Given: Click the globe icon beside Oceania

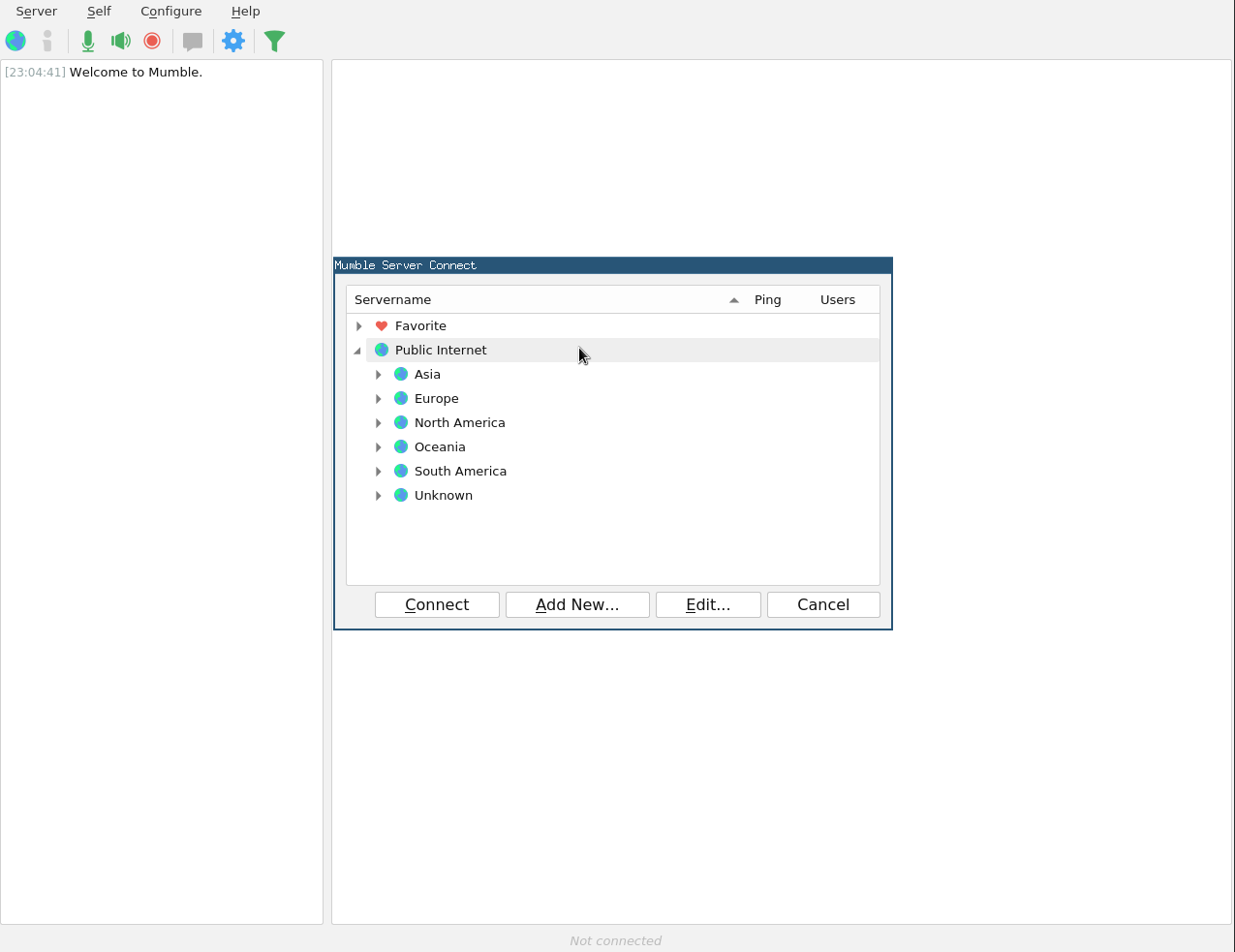Looking at the screenshot, I should point(401,446).
